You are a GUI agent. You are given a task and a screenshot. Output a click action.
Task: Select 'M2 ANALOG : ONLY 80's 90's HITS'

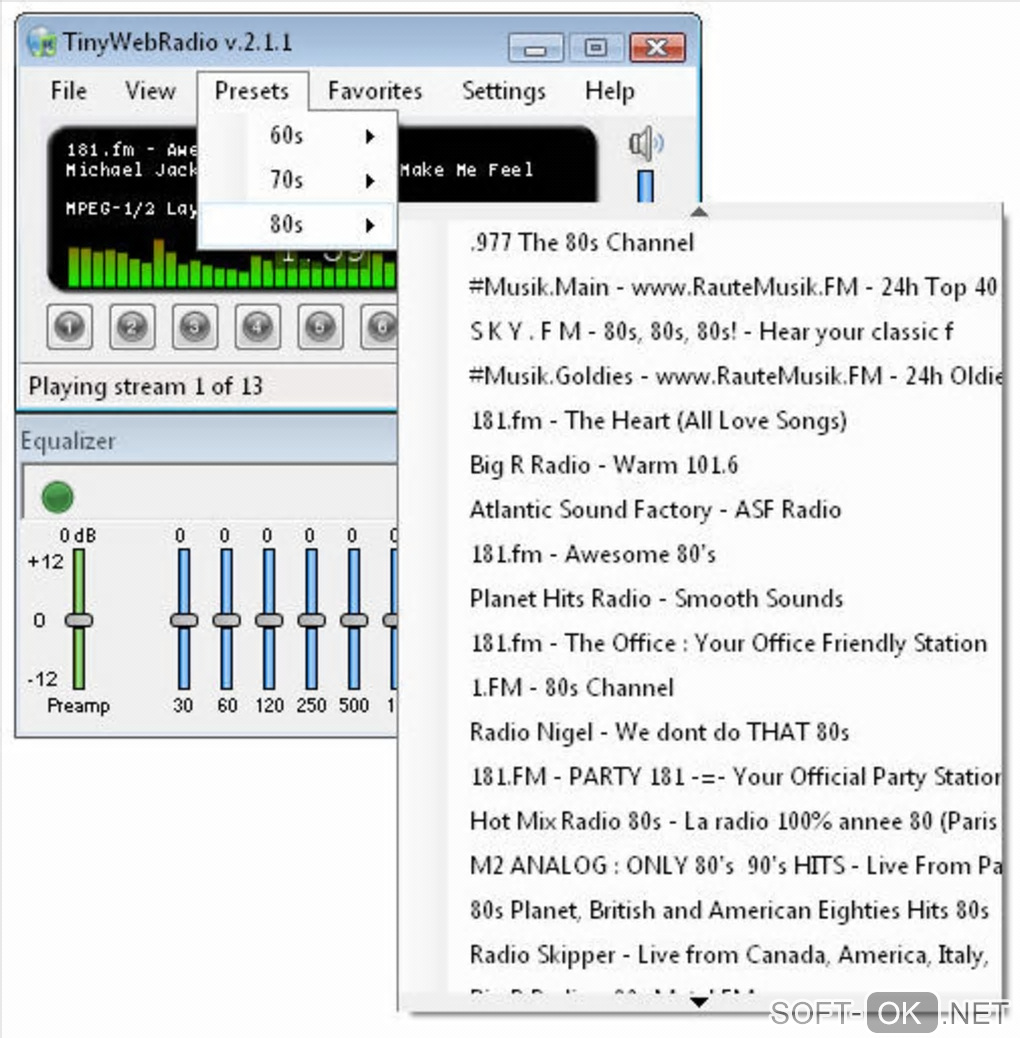tap(700, 865)
